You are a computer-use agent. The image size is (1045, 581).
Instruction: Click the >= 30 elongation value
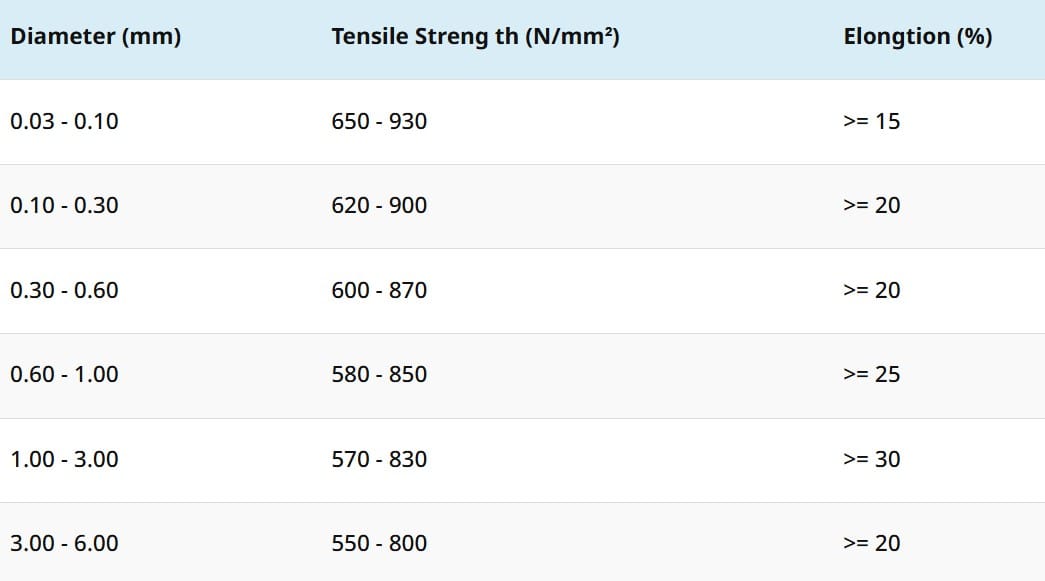pos(871,459)
